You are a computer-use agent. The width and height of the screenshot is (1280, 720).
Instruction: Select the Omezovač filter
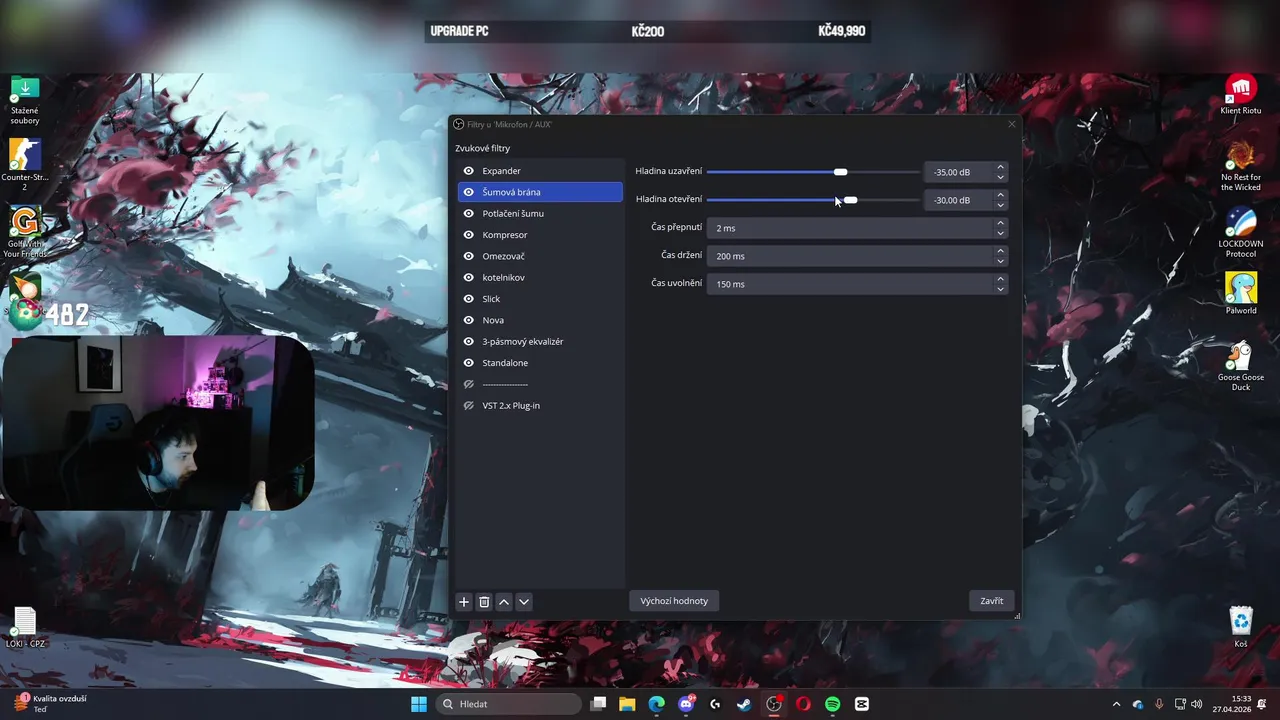(x=540, y=256)
